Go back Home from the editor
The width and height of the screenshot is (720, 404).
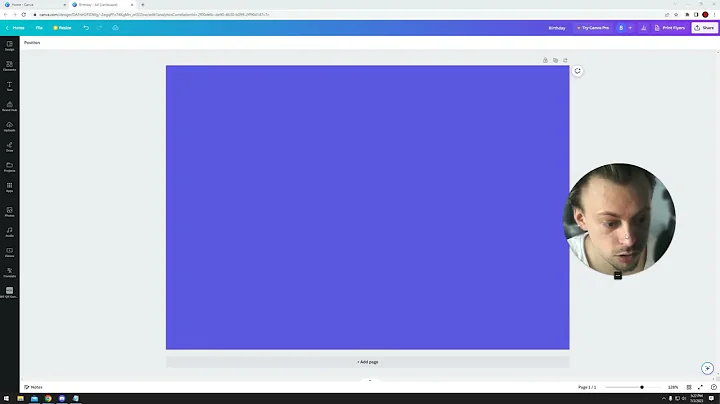point(15,28)
